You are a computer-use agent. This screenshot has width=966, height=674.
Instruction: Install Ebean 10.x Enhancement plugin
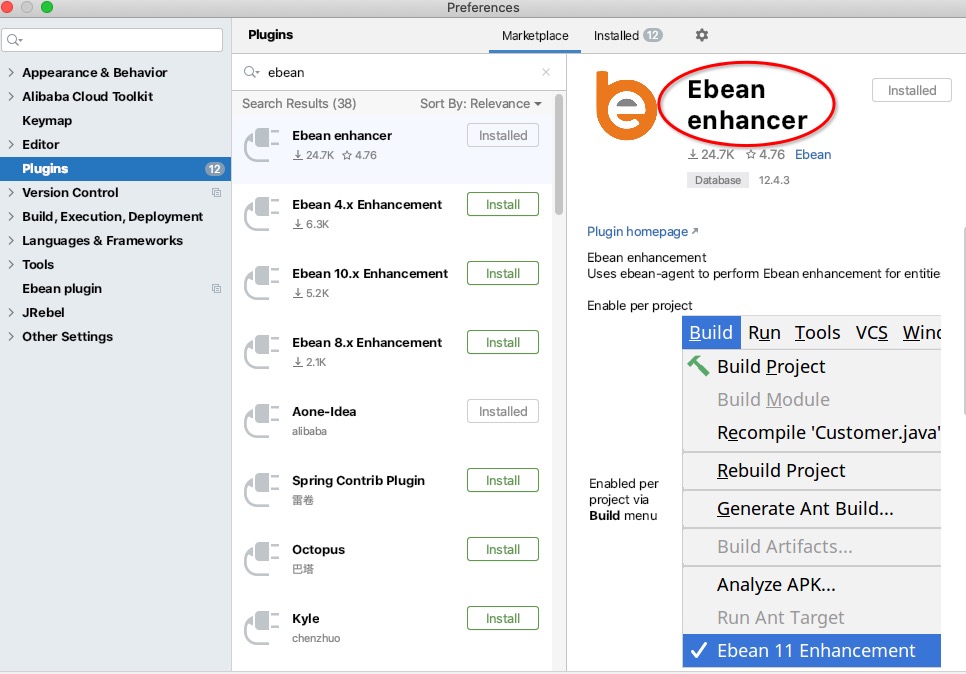coord(503,274)
